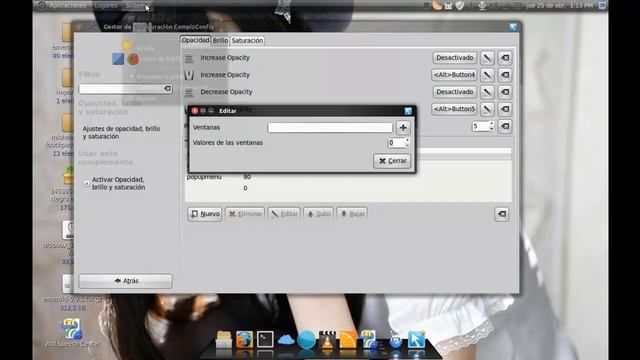The height and width of the screenshot is (360, 640).
Task: Click the date and time in top panel
Action: click(x=559, y=5)
